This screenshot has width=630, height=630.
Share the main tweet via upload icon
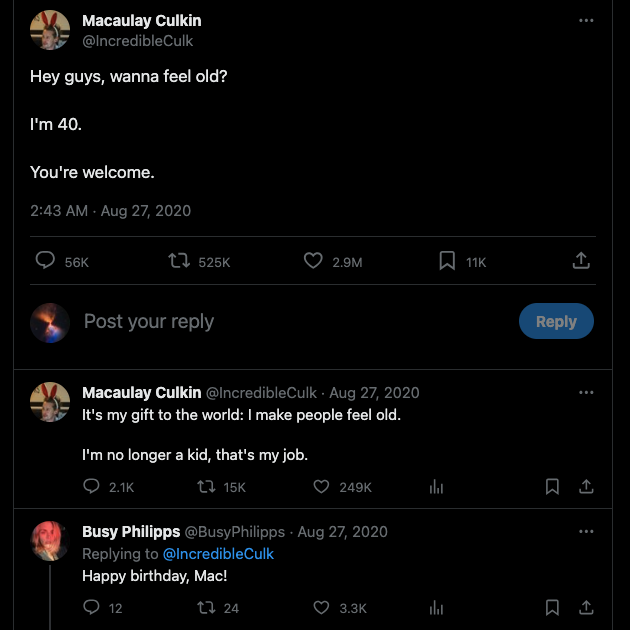tap(581, 261)
